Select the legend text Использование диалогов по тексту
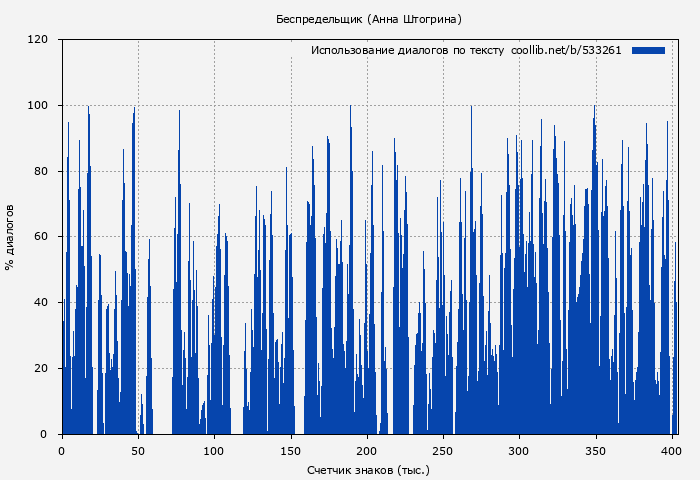700x480 pixels. (x=407, y=50)
